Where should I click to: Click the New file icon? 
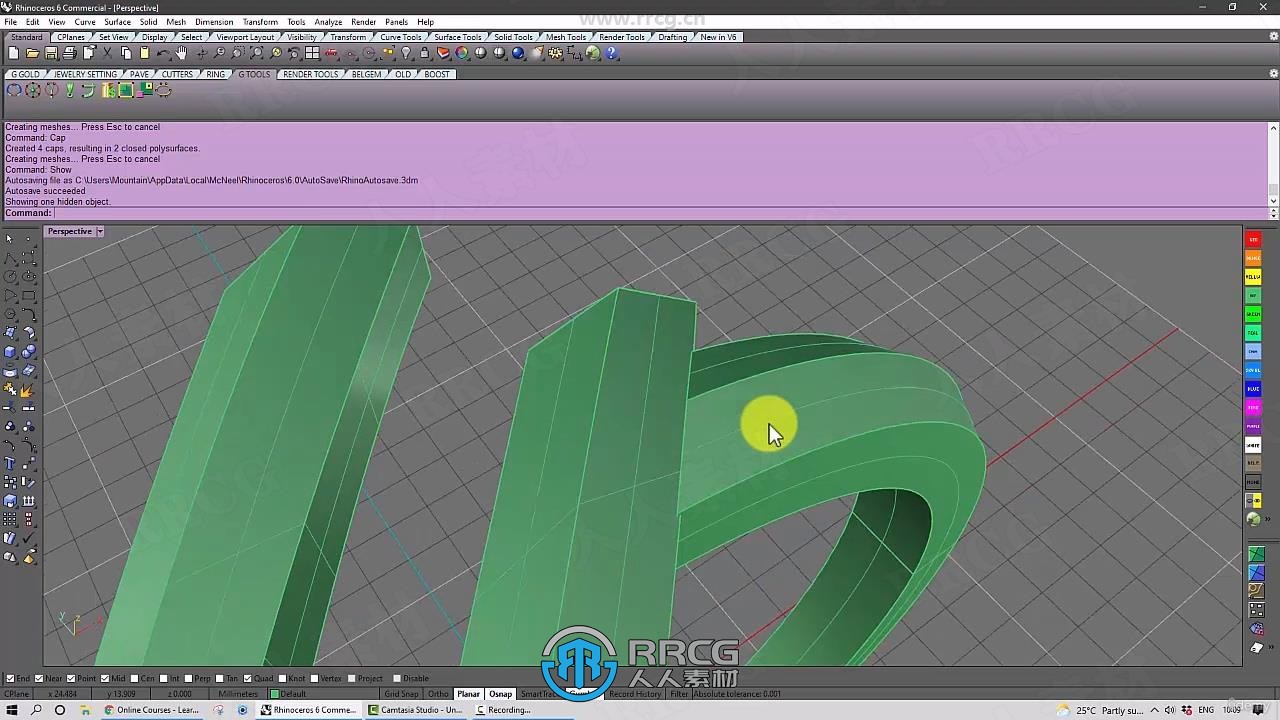tap(13, 53)
